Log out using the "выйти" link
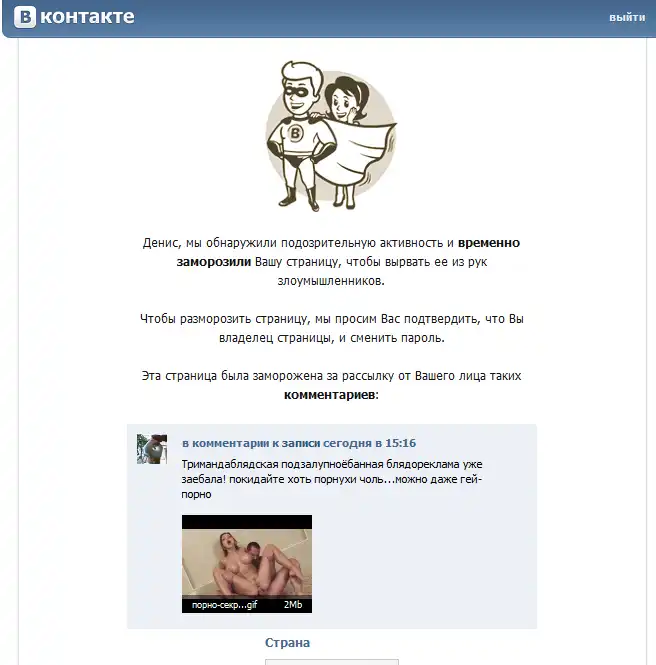The height and width of the screenshot is (665, 656). tap(627, 17)
